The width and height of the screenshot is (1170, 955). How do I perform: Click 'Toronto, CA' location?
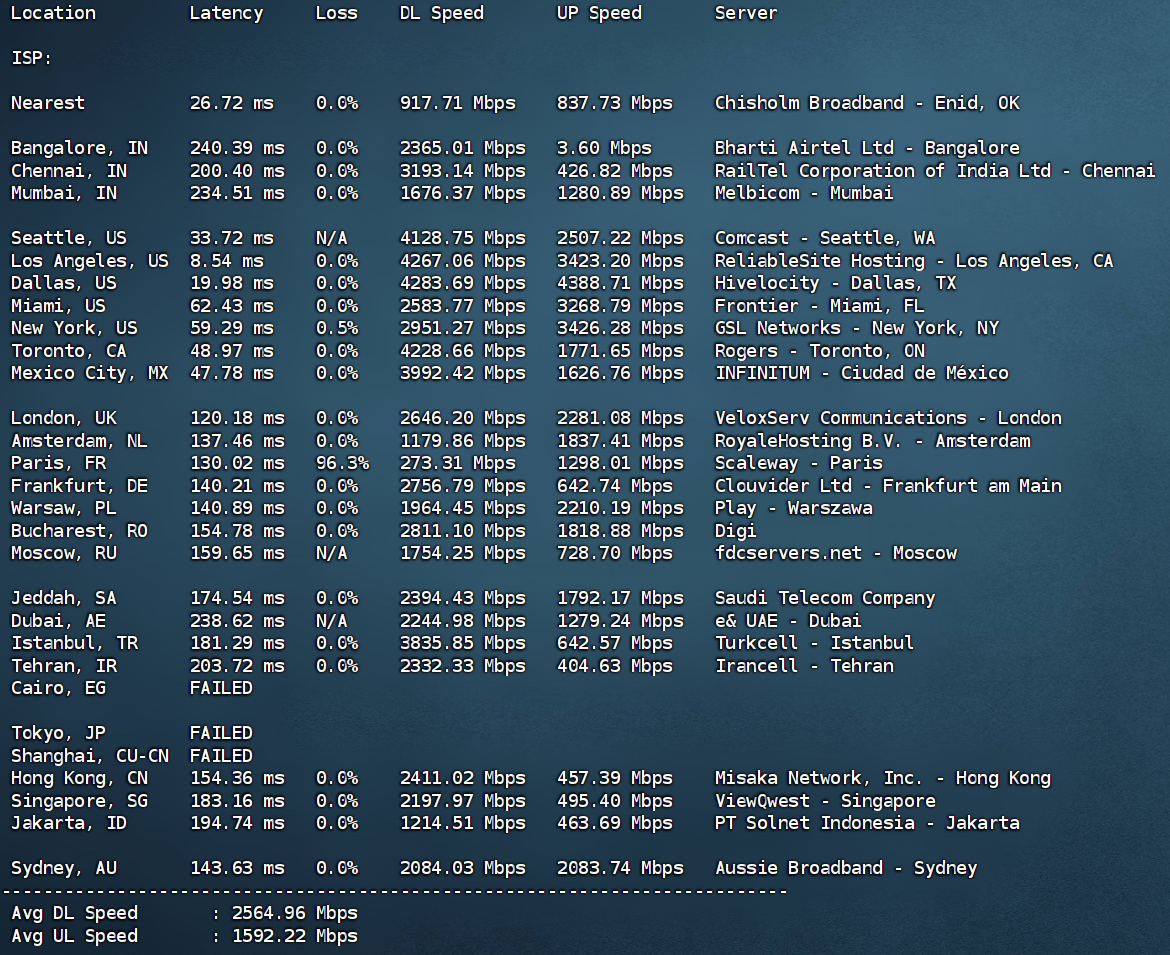pos(69,351)
